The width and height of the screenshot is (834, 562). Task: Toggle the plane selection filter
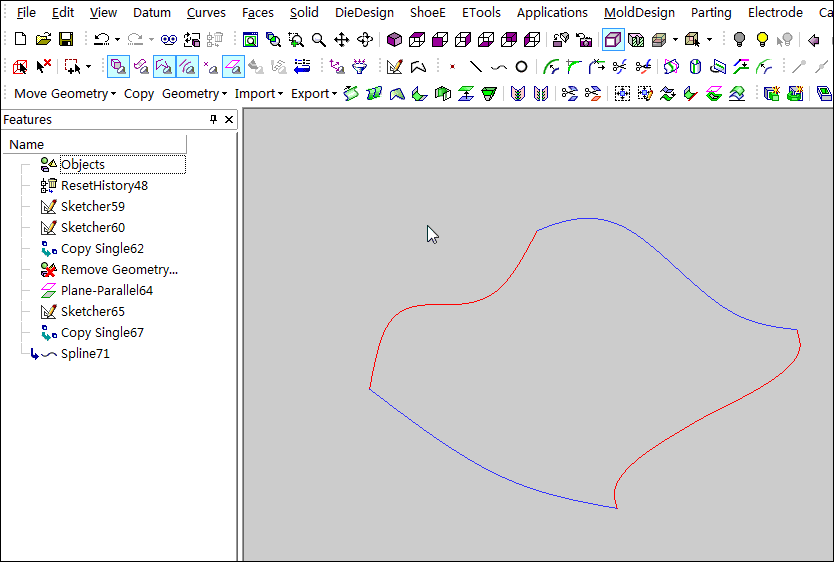pyautogui.click(x=233, y=67)
